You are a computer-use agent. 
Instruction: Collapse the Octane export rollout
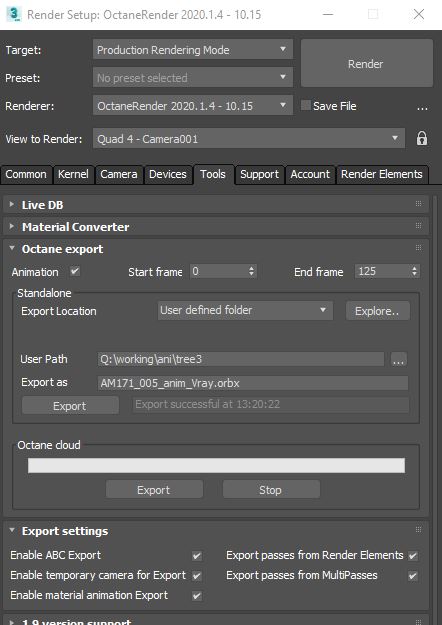[12, 248]
